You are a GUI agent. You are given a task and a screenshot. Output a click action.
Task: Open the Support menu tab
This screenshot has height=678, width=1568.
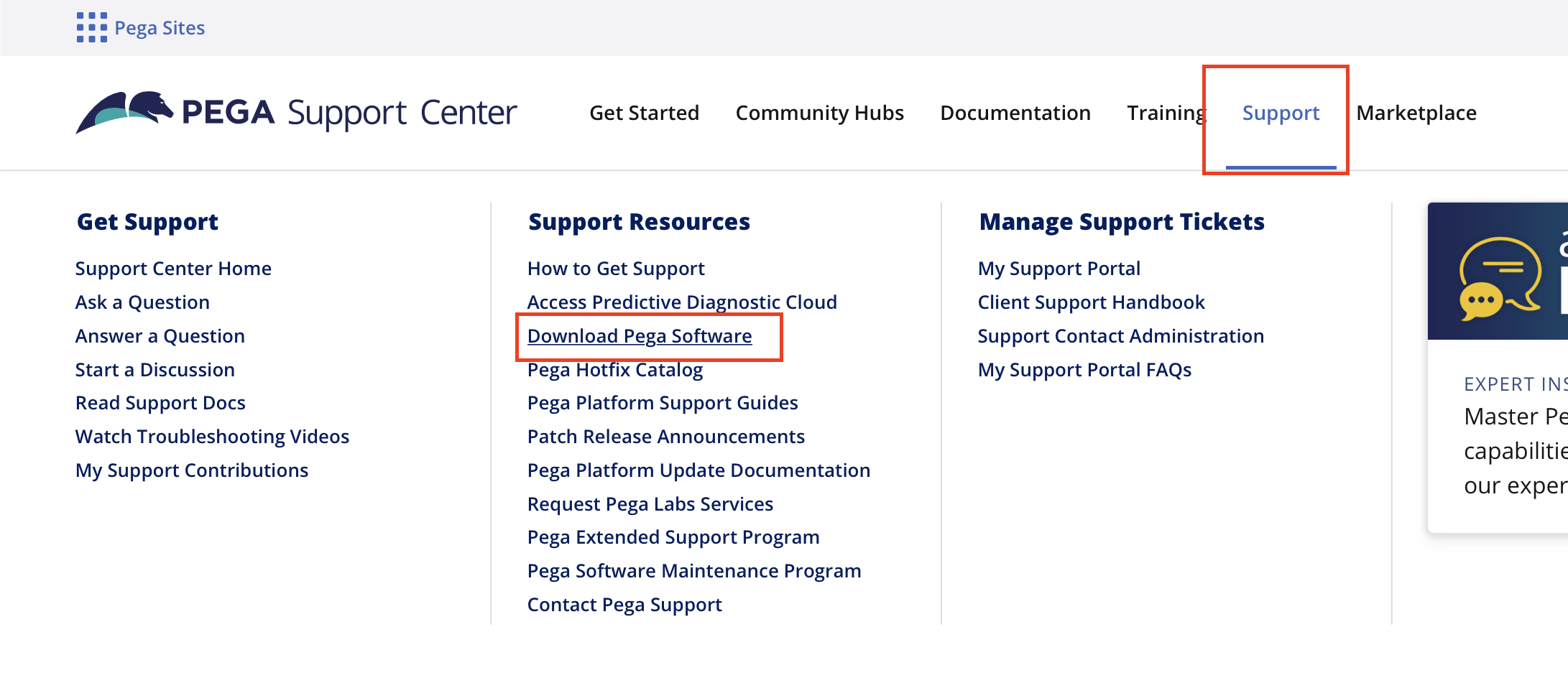pyautogui.click(x=1281, y=113)
